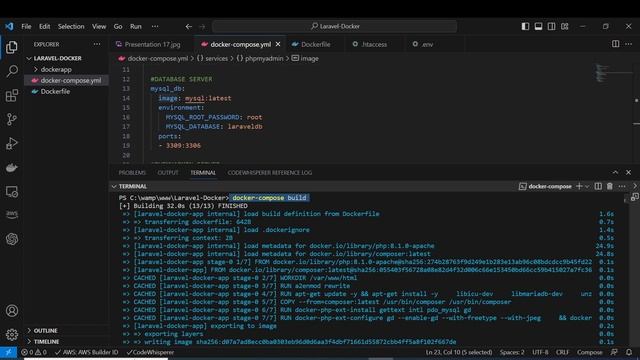Toggle the bottom panel layout
The image size is (640, 360).
(x=538, y=26)
